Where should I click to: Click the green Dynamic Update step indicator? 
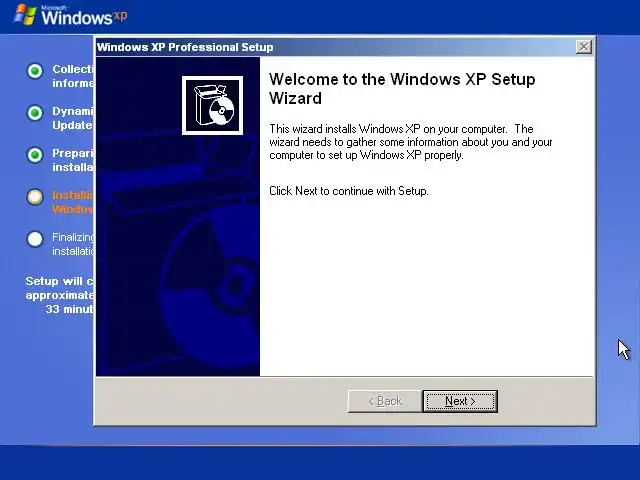pos(35,113)
